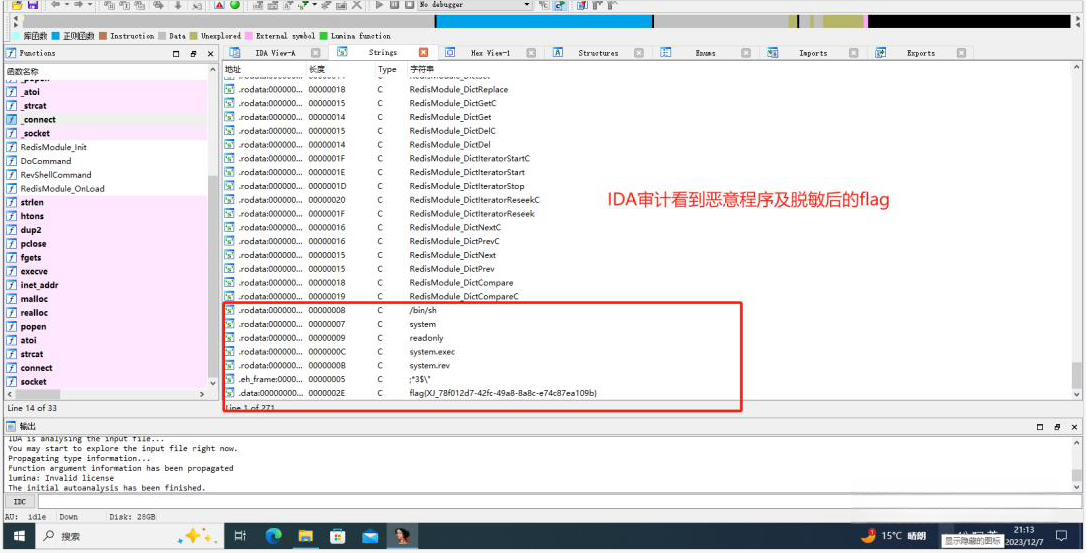Jump back with the left arrow icon
Viewport: 1086px width, 553px height.
(x=55, y=5)
